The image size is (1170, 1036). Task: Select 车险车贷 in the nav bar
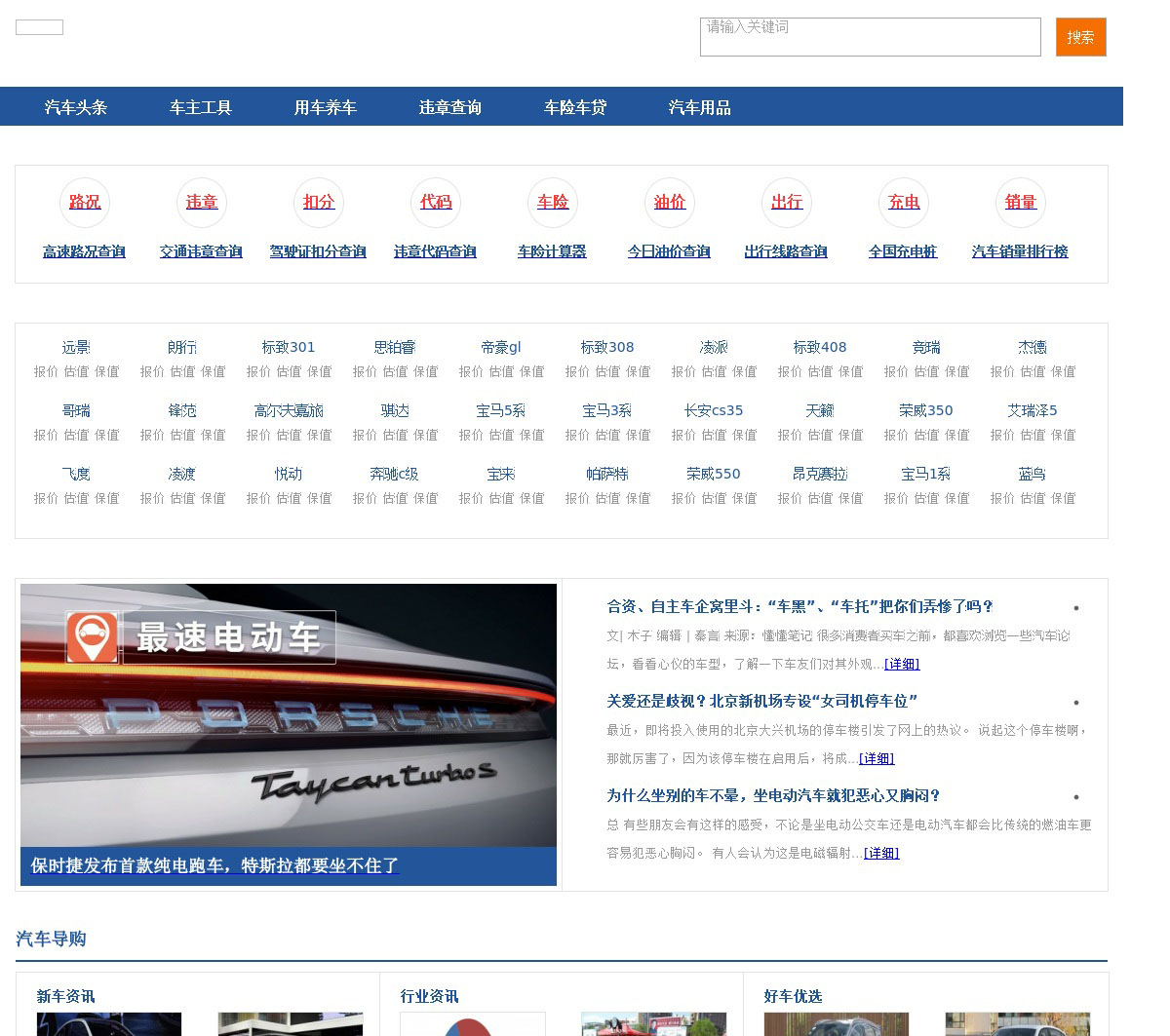[x=575, y=107]
